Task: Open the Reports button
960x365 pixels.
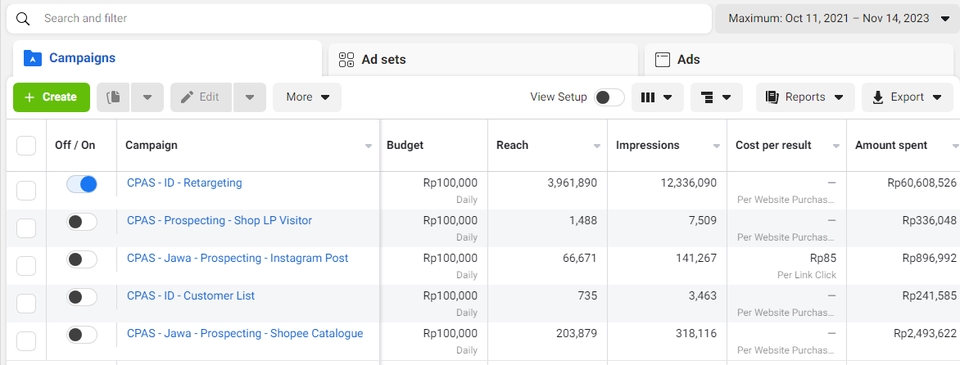Action: (805, 97)
